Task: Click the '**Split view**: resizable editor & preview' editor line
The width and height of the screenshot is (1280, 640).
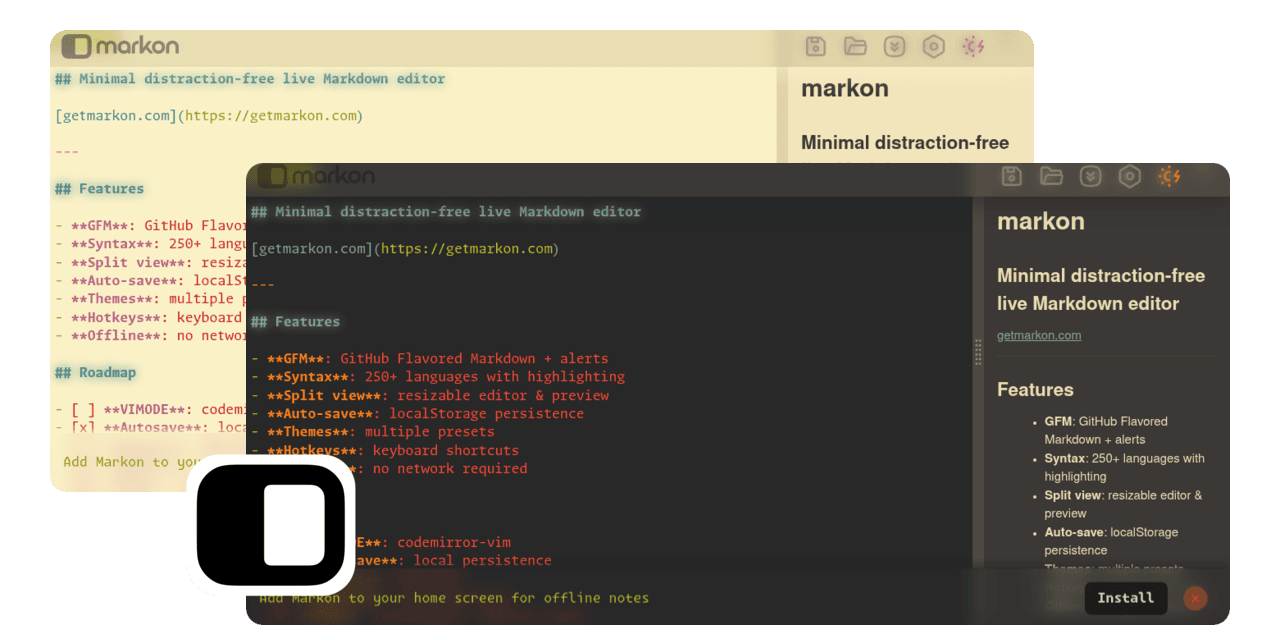Action: point(430,395)
